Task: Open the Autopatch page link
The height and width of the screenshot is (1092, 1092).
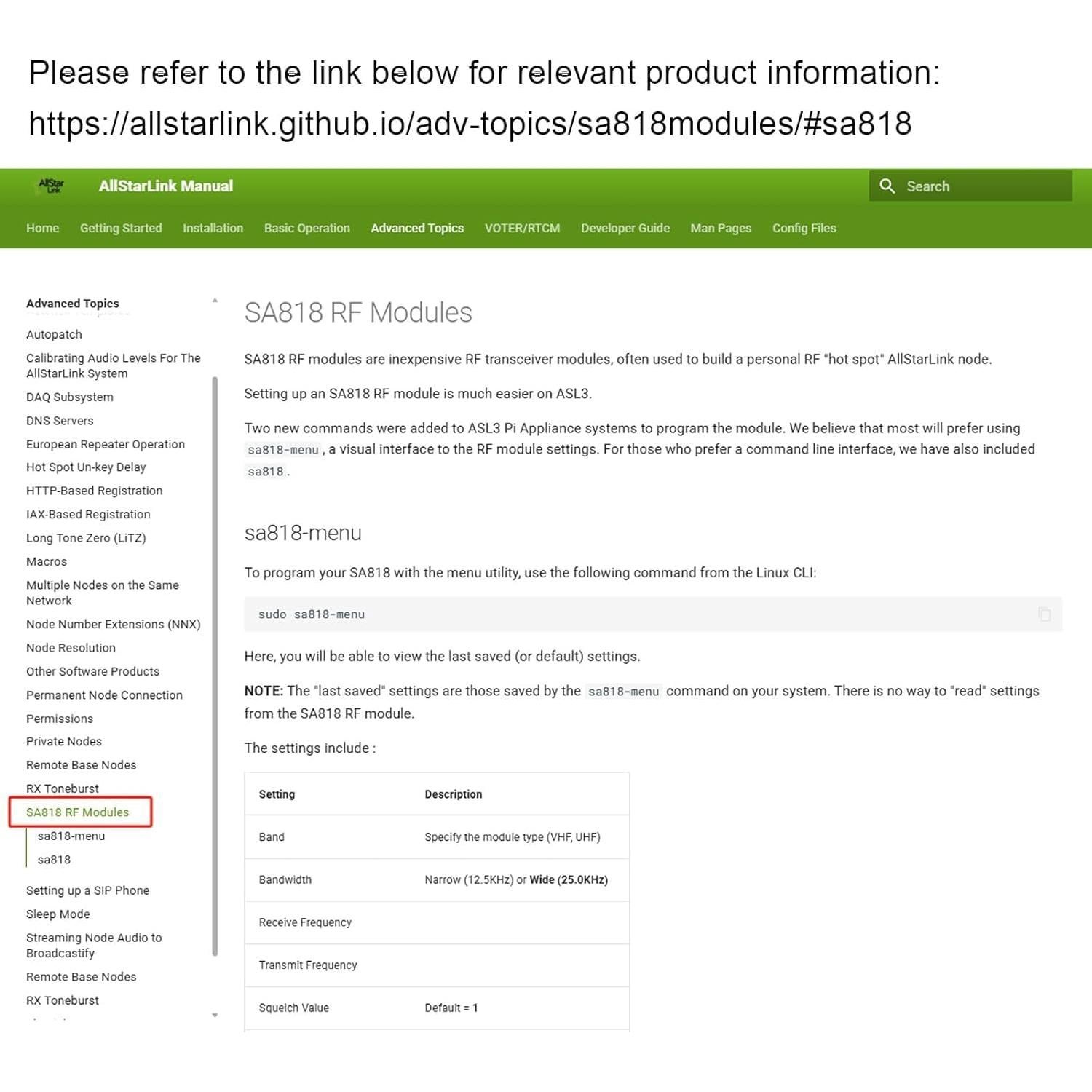Action: click(x=55, y=334)
